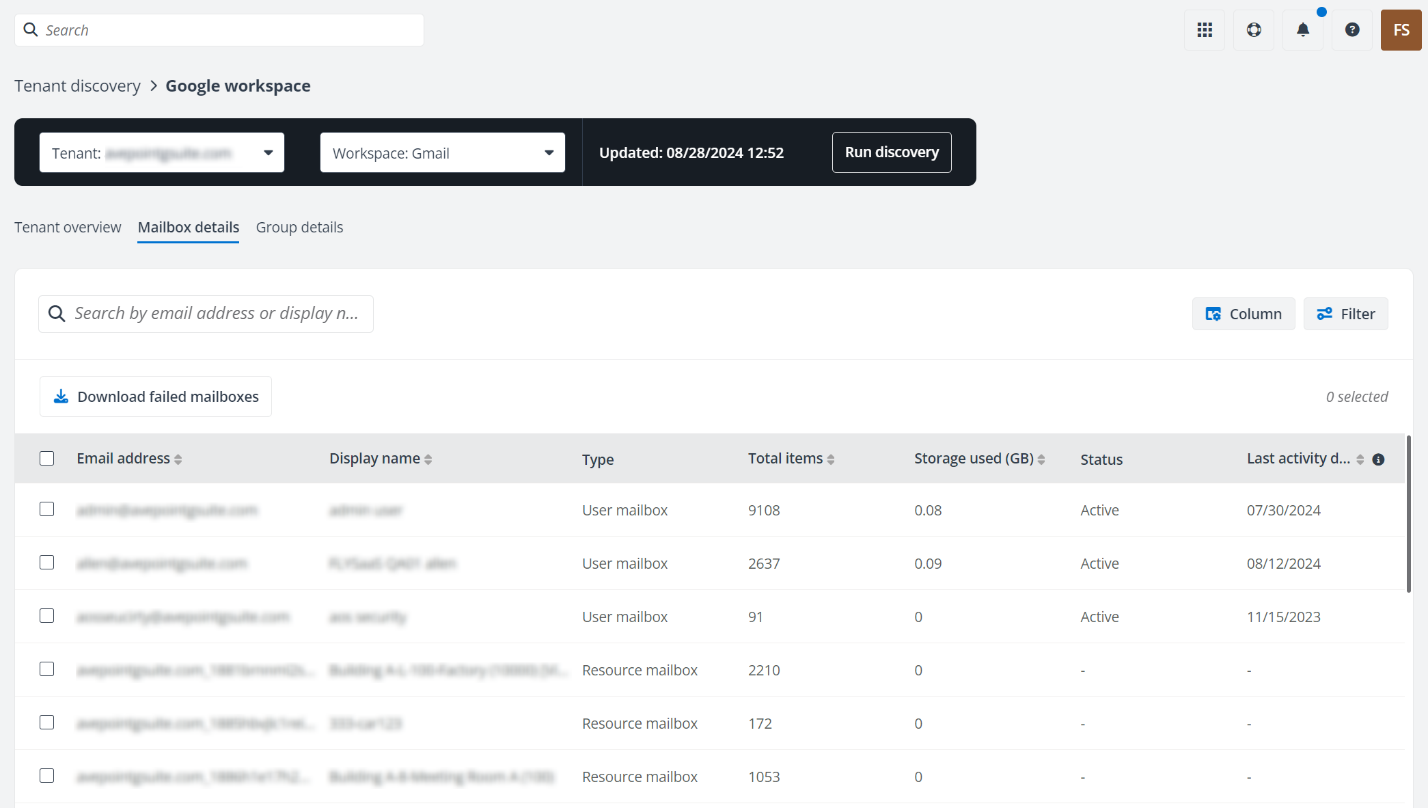Click the circular crosshair icon in the top bar

(1253, 30)
